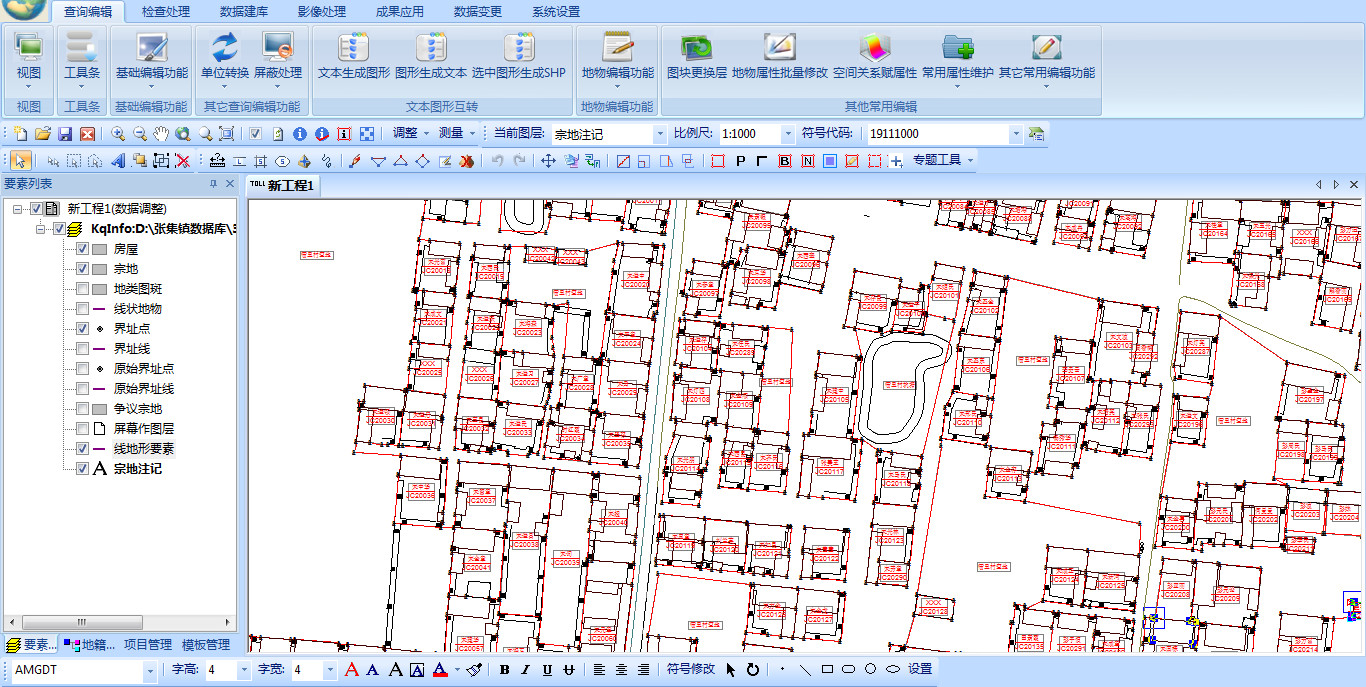
Task: Open the 调整 dropdown menu
Action: pos(411,133)
